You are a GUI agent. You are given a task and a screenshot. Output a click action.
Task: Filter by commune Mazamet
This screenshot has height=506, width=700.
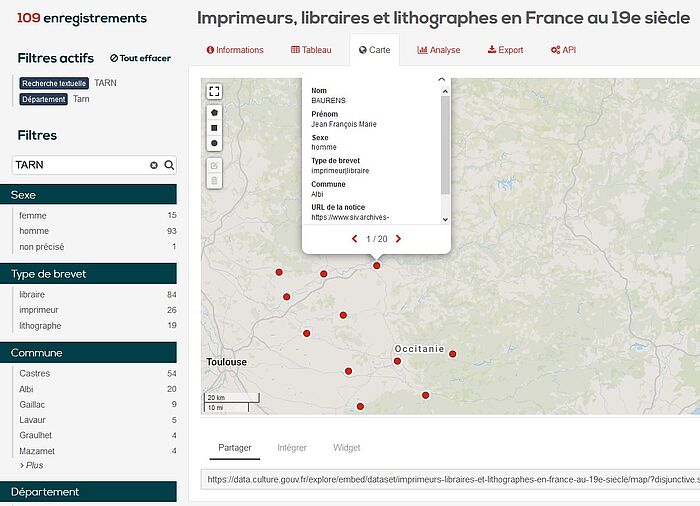(97, 451)
